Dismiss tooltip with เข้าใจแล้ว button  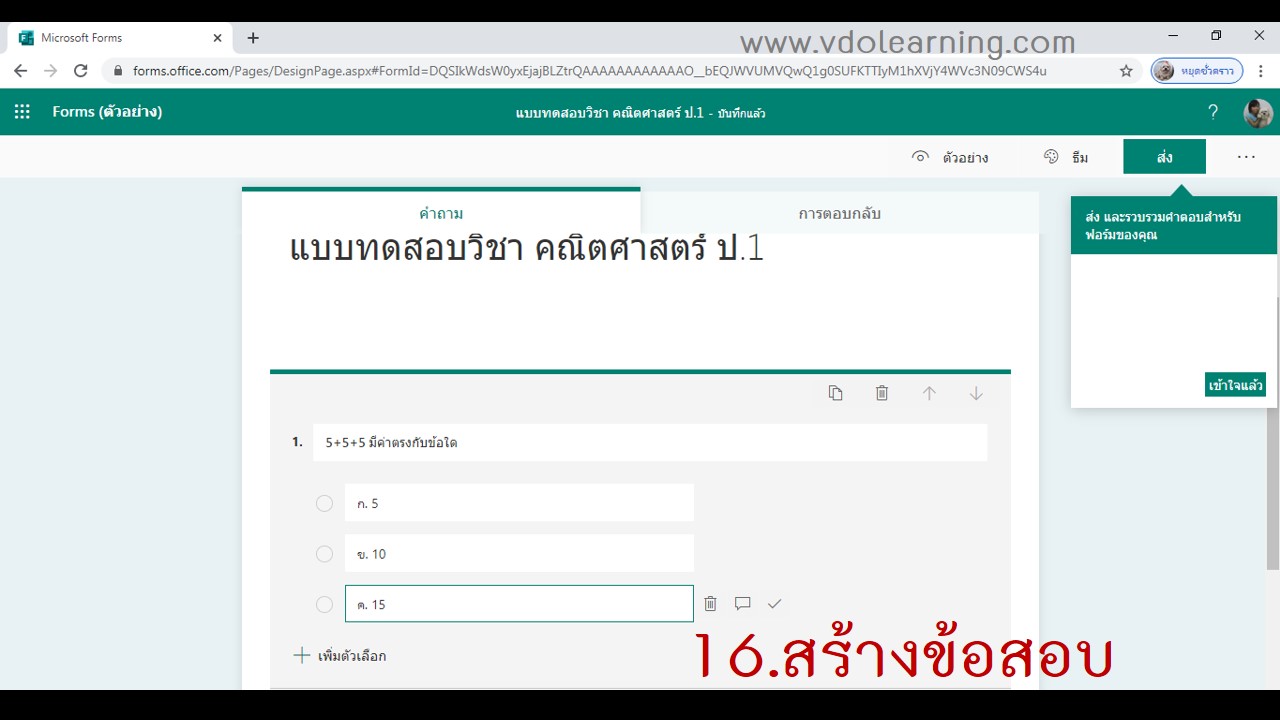[1235, 385]
